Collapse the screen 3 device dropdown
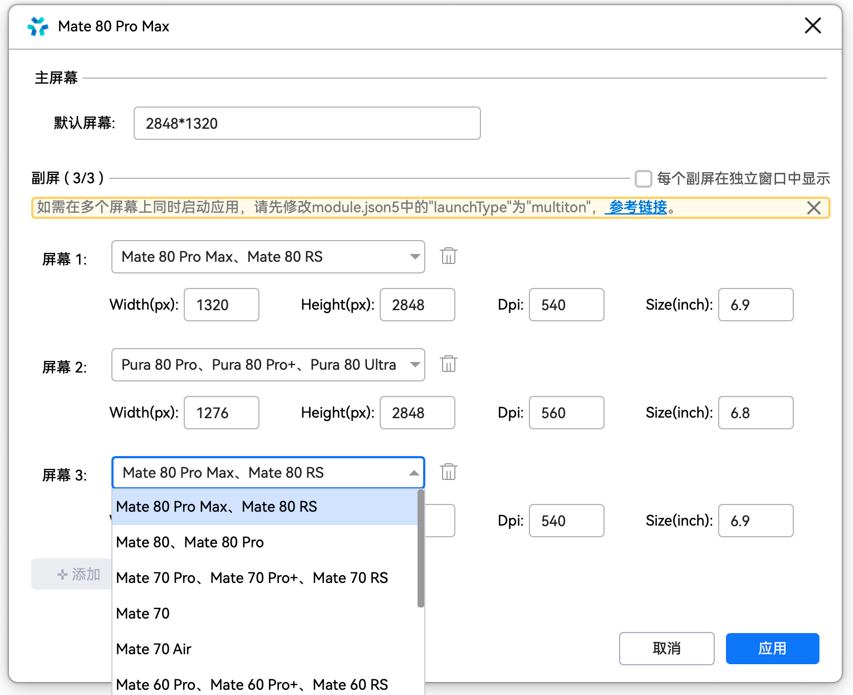The height and width of the screenshot is (695, 853). point(413,473)
